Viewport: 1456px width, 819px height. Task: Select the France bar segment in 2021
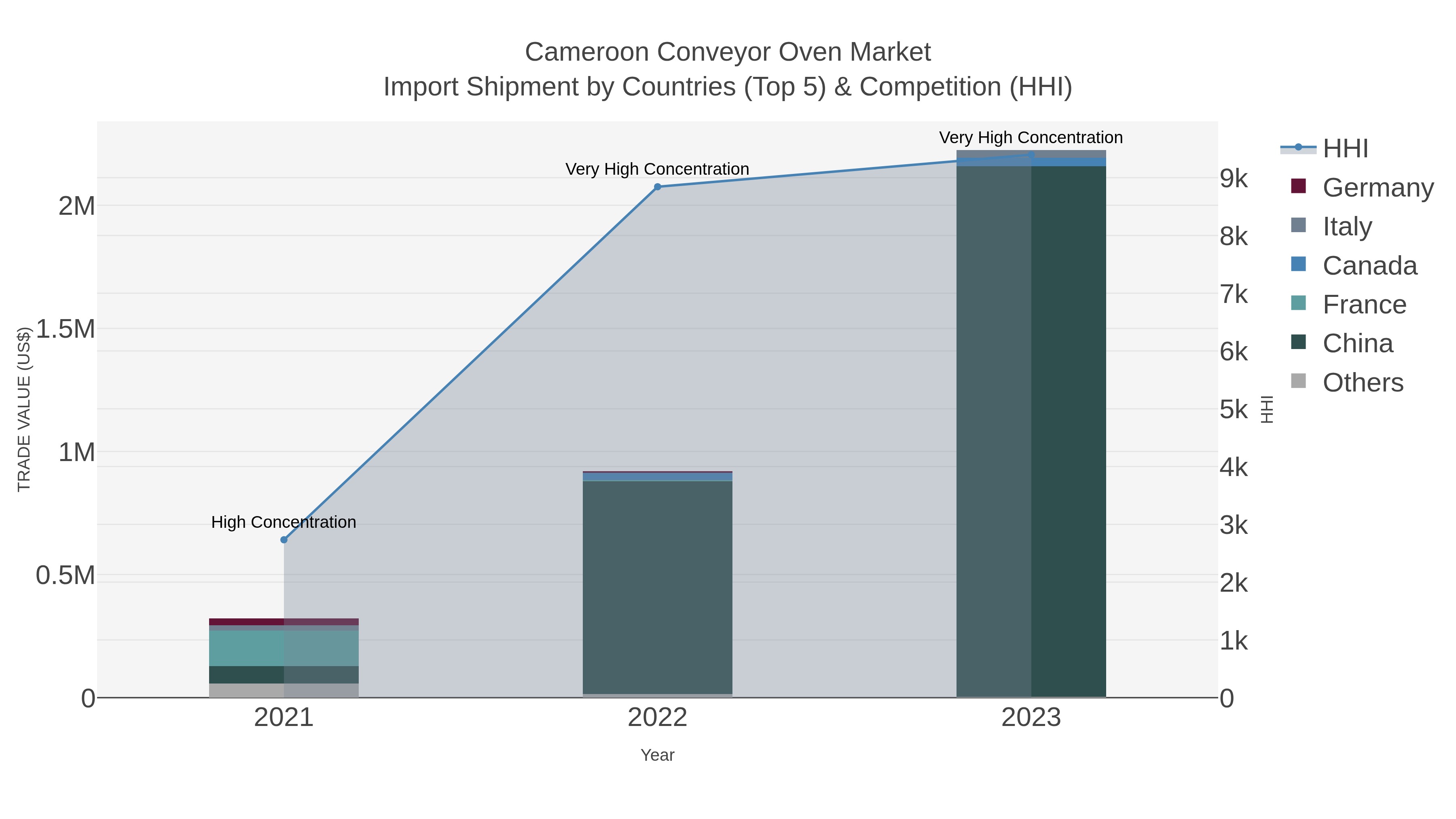coord(284,648)
